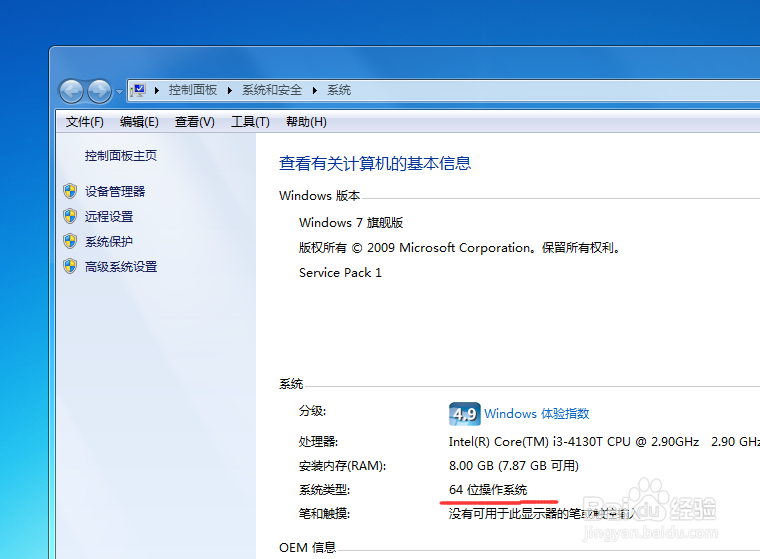Click the OEM 信息 section header
The height and width of the screenshot is (559, 760).
point(307,547)
